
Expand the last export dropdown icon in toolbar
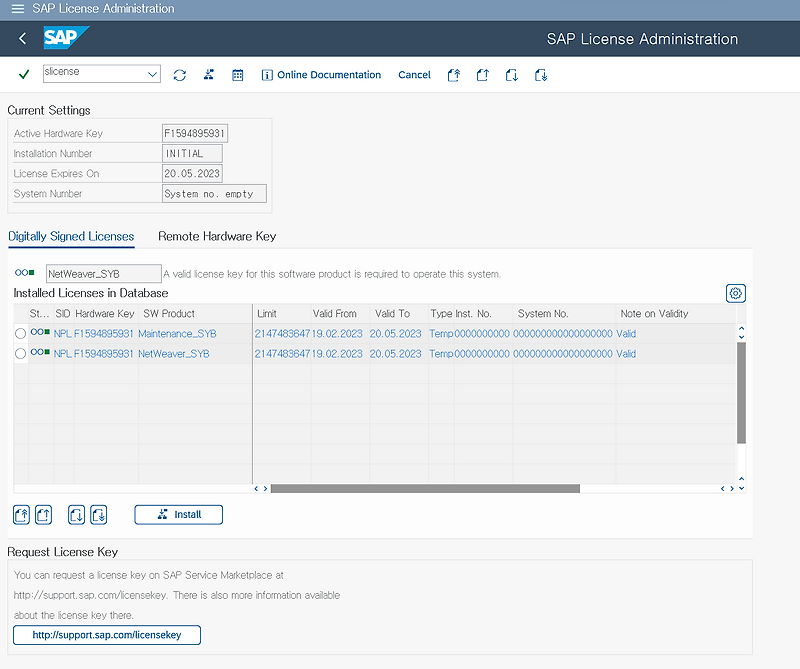point(540,74)
